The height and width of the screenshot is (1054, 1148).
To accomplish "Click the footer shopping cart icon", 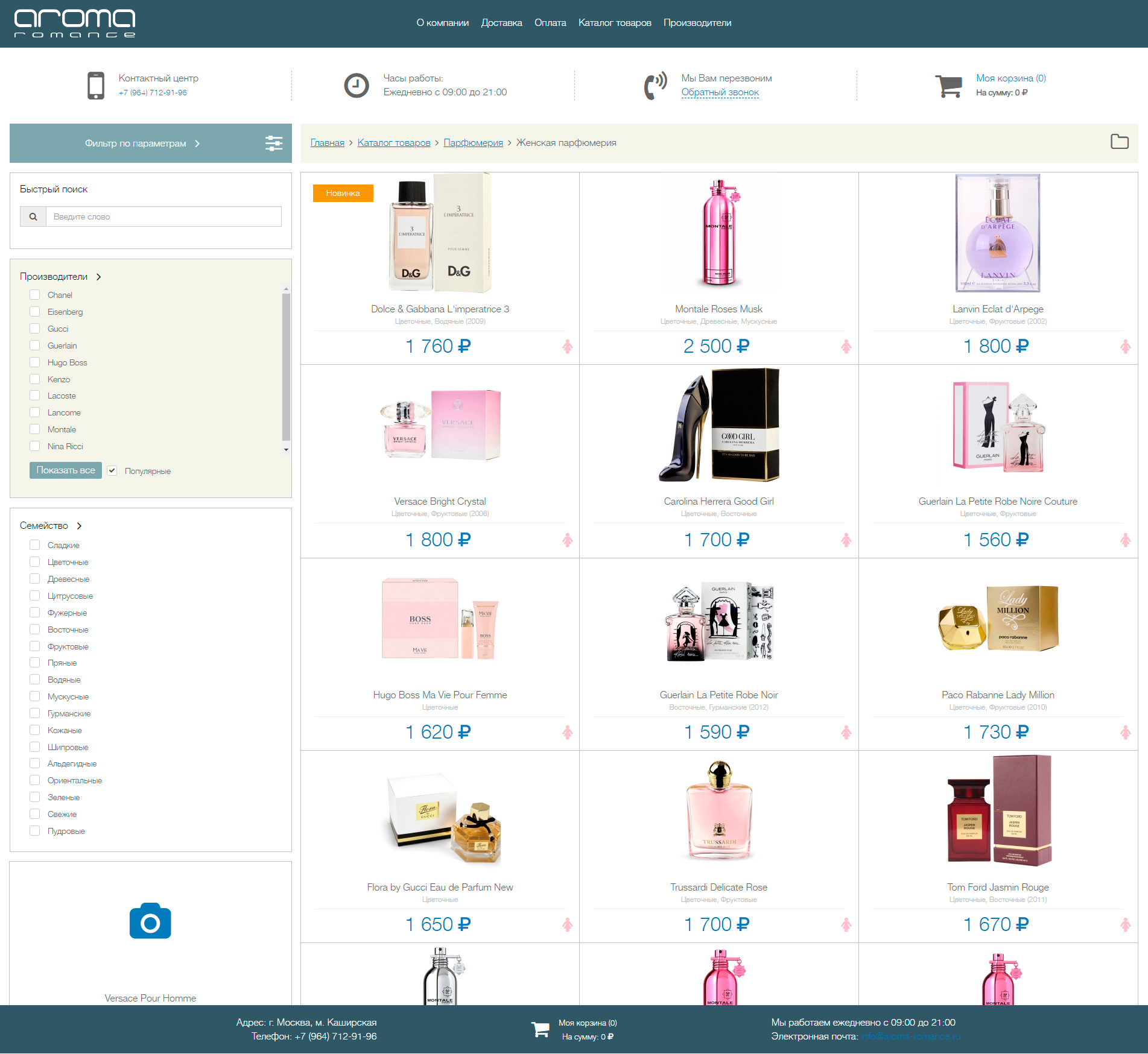I will click(540, 1029).
